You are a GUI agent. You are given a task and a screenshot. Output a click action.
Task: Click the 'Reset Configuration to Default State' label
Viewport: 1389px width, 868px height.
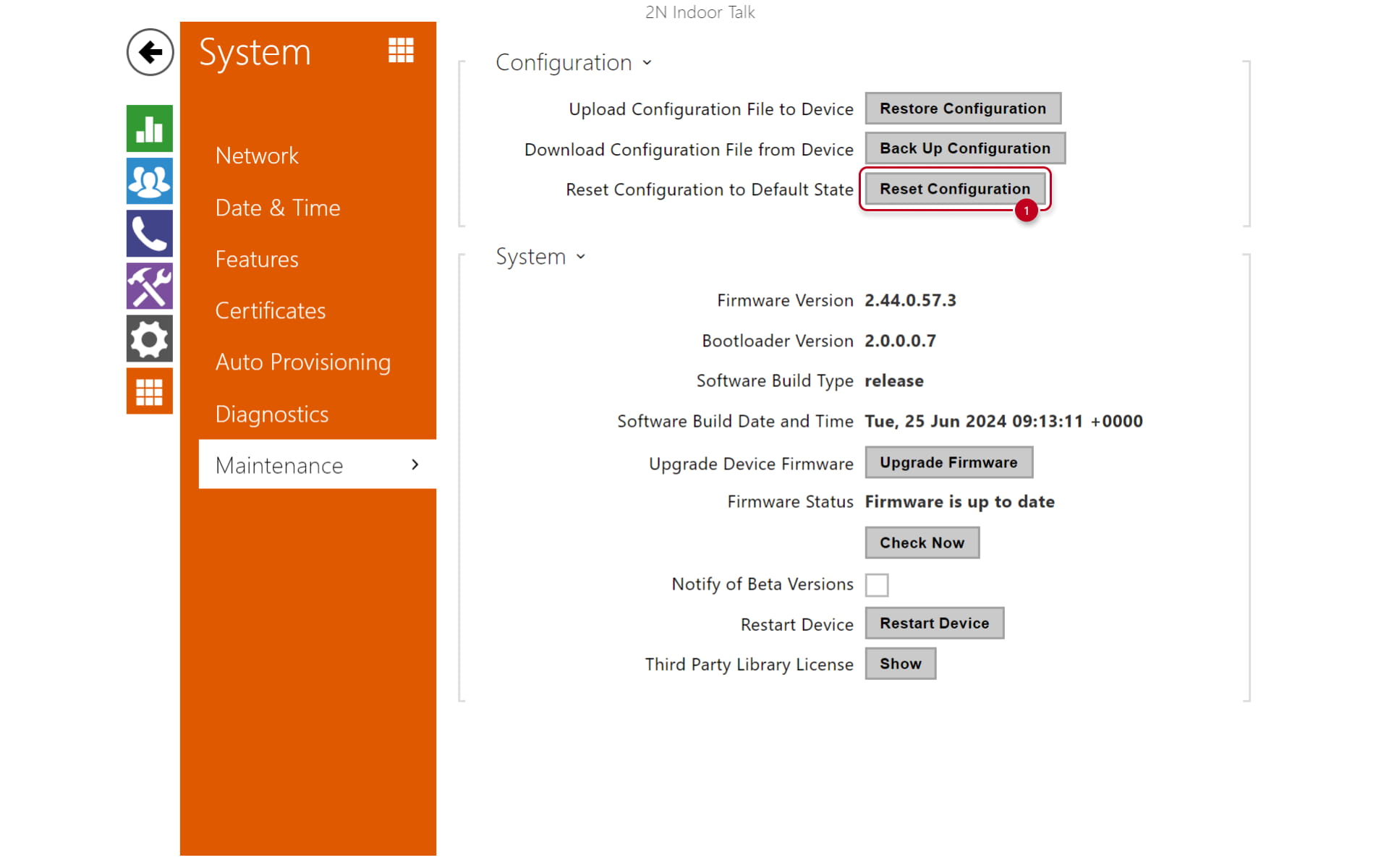(x=709, y=190)
